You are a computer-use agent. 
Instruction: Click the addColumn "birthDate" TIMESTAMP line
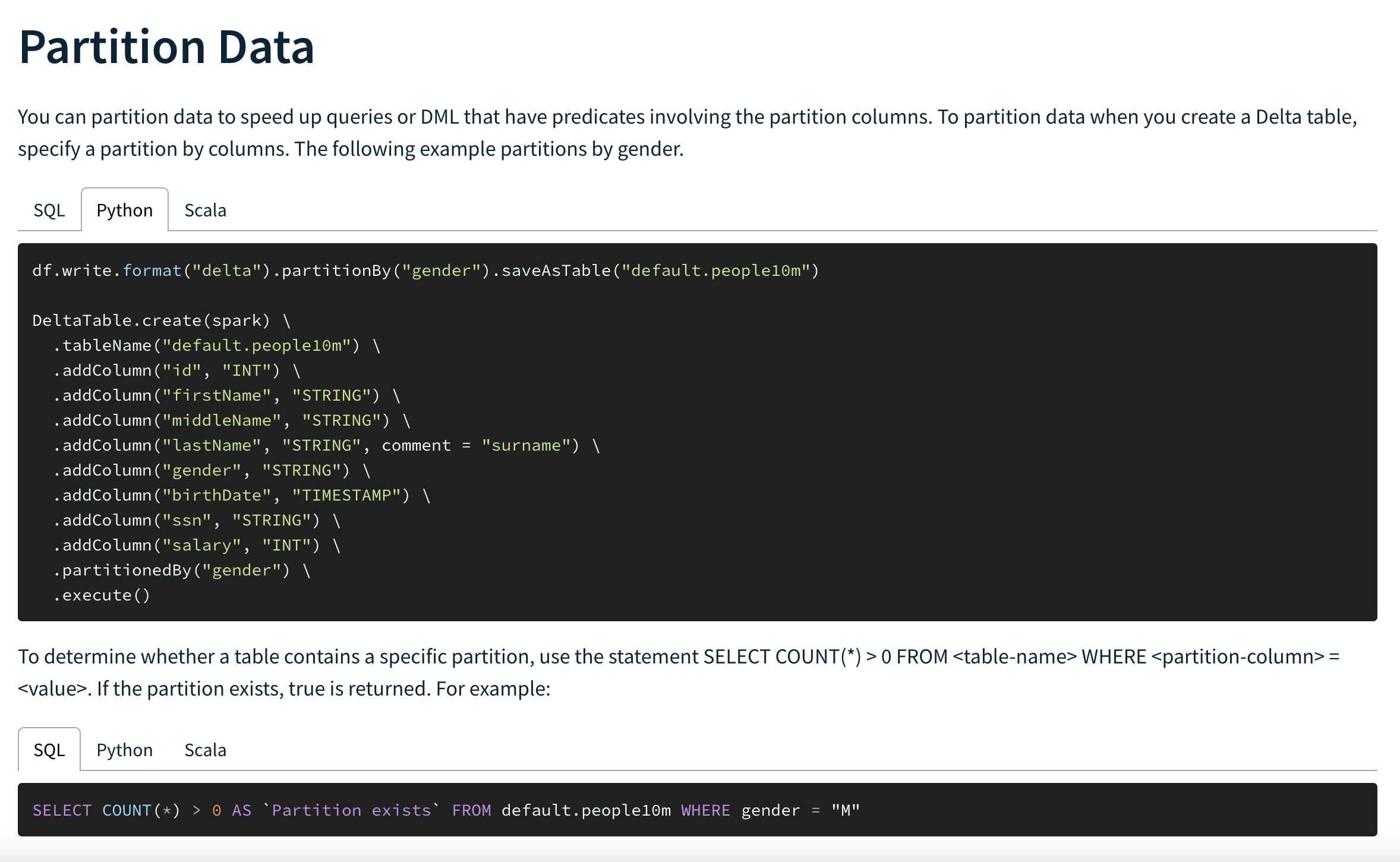(x=241, y=496)
